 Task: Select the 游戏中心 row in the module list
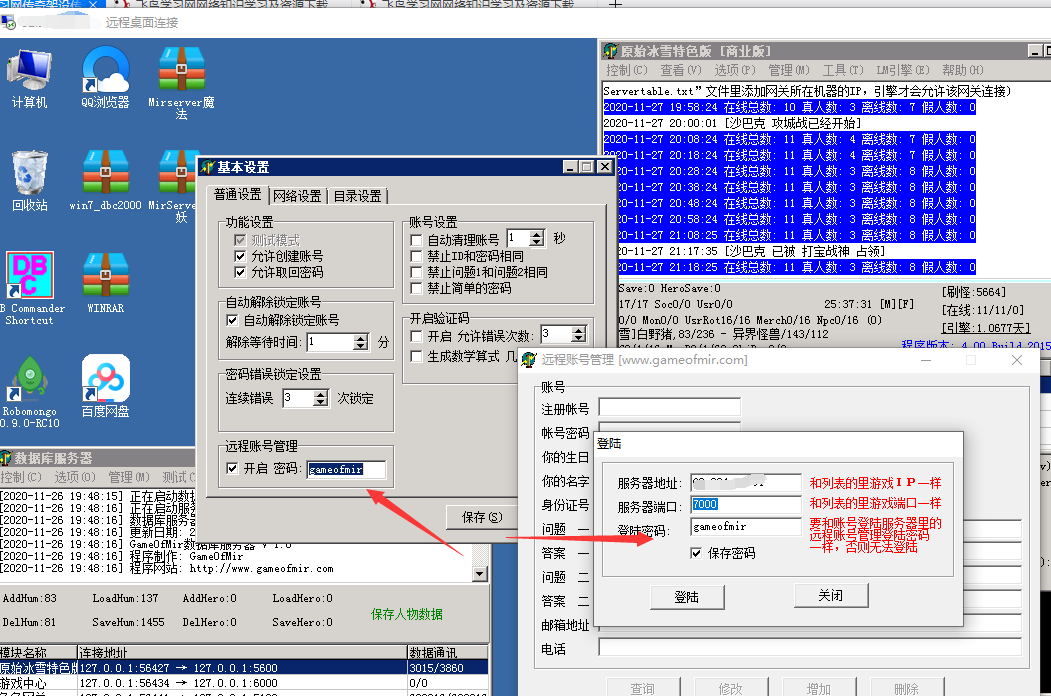(244, 683)
